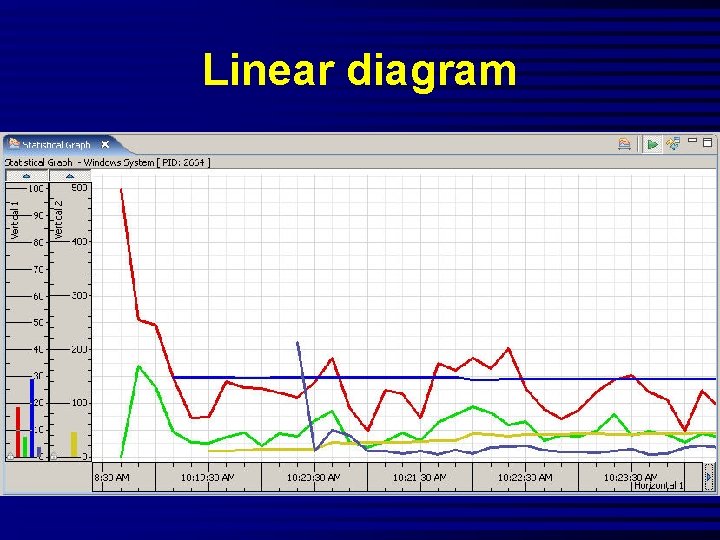The image size is (720, 540).
Task: Select the Statistical Graph view tab
Action: pyautogui.click(x=56, y=145)
